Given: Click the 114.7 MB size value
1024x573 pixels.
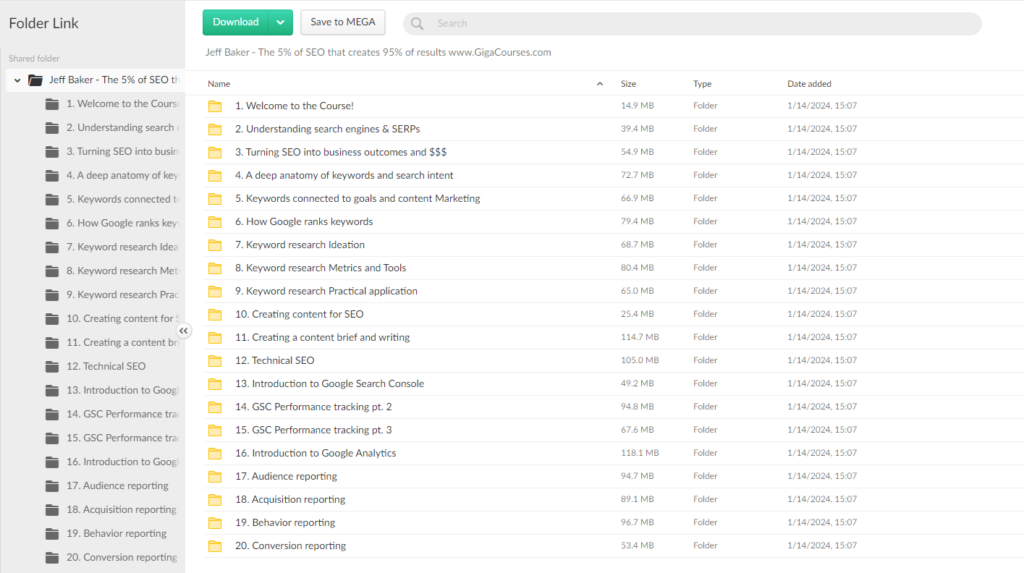Looking at the screenshot, I should (639, 337).
